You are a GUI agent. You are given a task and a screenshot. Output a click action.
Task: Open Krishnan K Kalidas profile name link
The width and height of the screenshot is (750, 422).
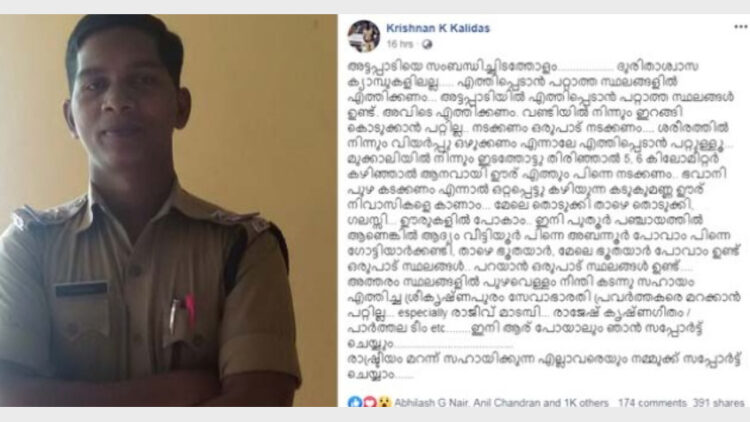click(x=438, y=28)
